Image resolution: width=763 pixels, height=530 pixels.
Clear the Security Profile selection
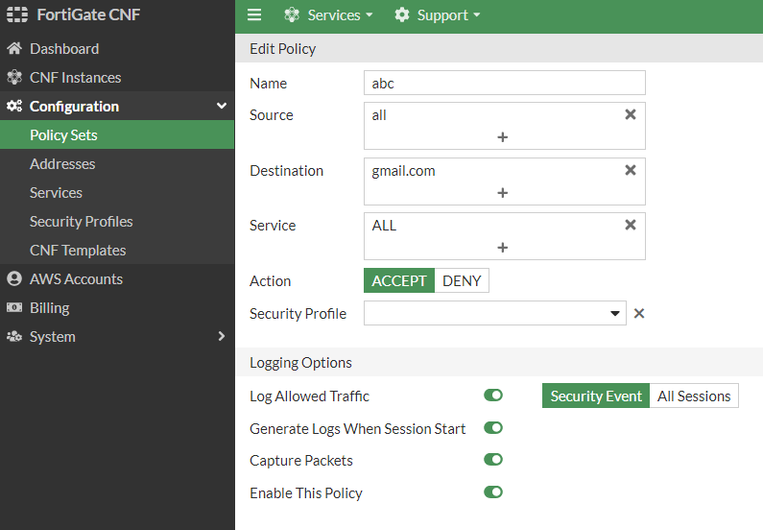pos(639,313)
